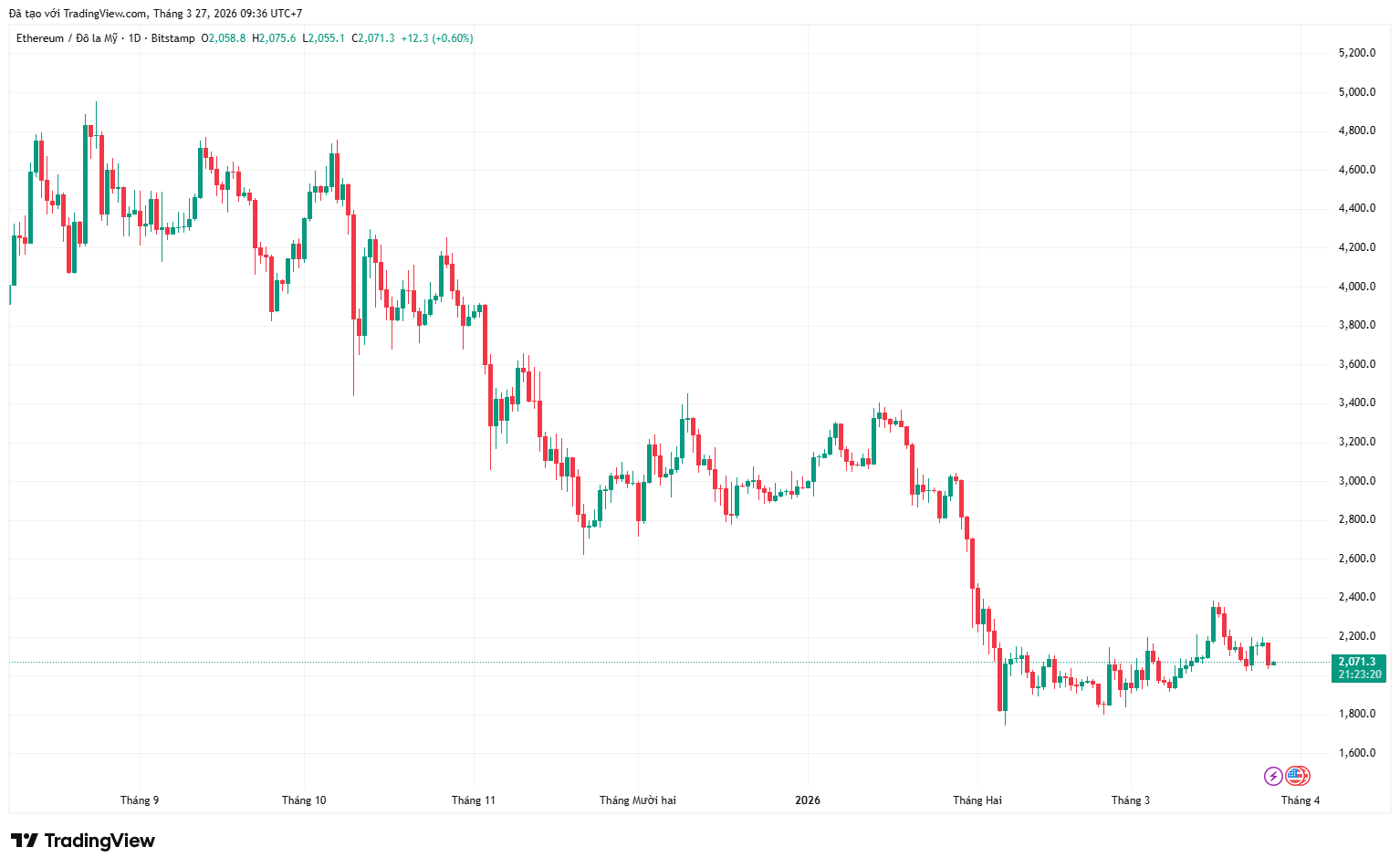This screenshot has width=1400, height=868.
Task: Click the purple lightning bolt event icon
Action: (x=1272, y=777)
